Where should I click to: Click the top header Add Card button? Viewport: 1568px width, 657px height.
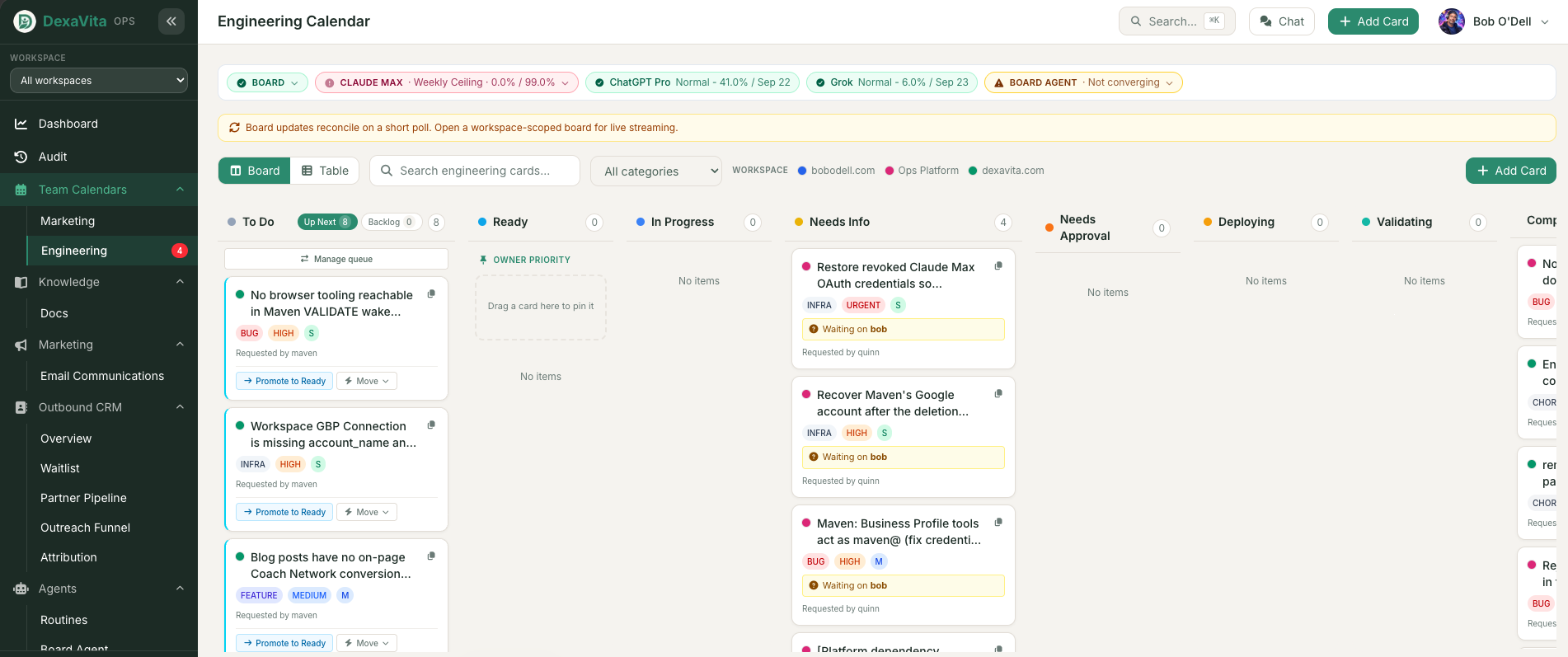tap(1373, 21)
